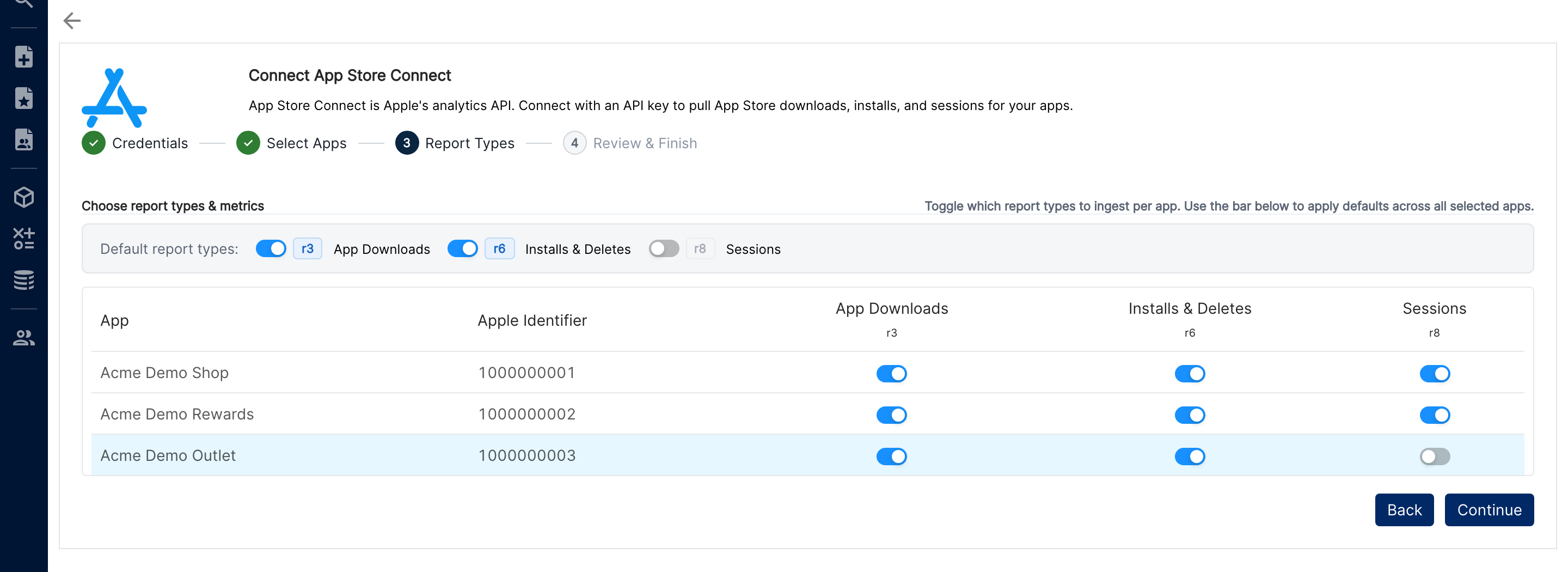
Task: Toggle Installs & Deletes for Acme Demo Shop
Action: coord(1190,373)
